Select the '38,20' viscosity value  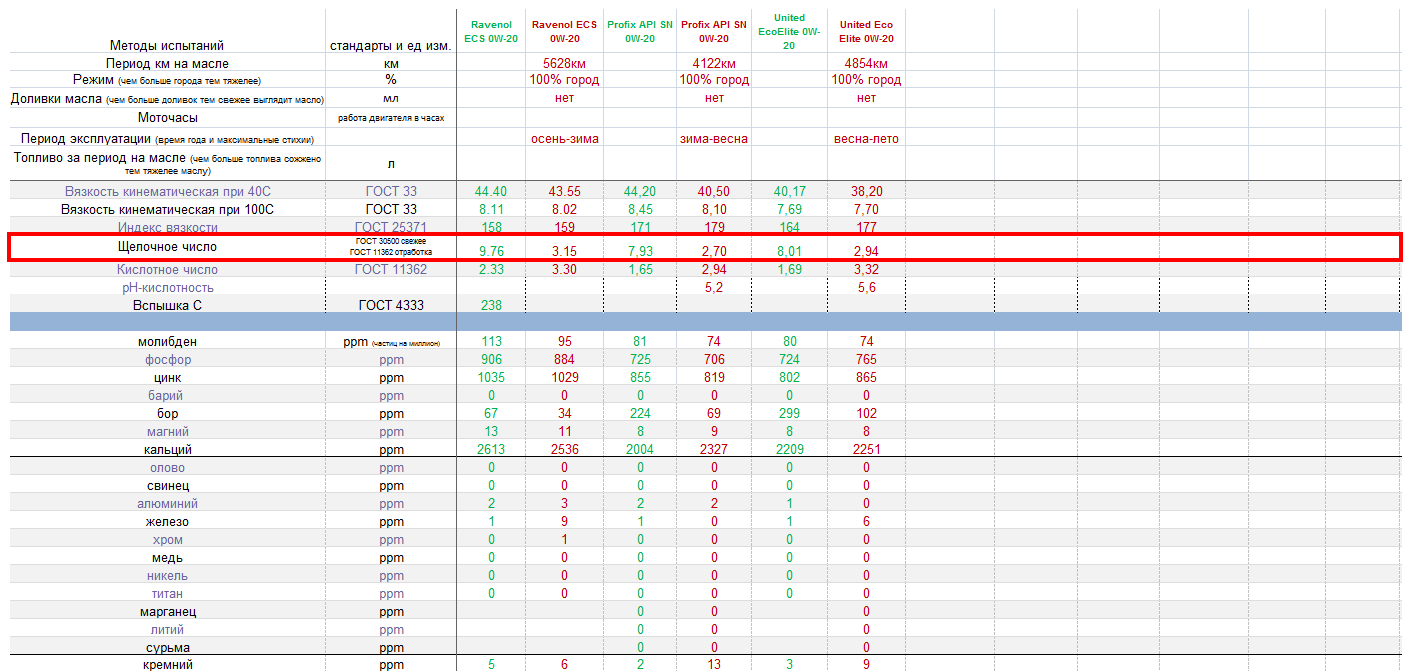pos(867,191)
